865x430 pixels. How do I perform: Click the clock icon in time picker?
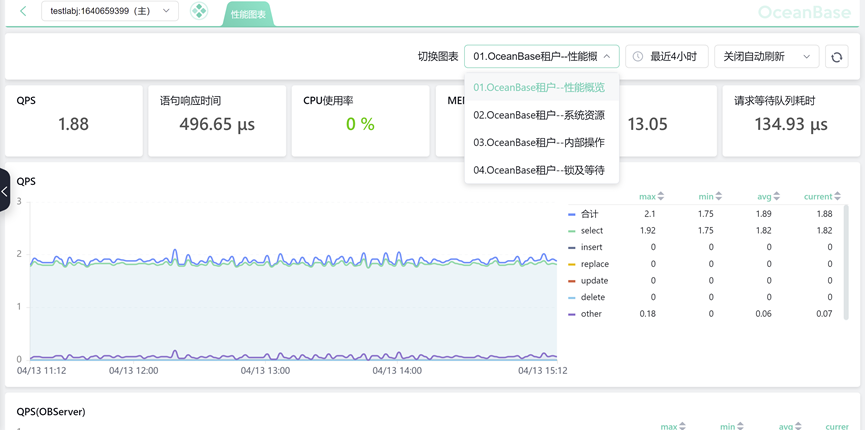click(x=638, y=56)
